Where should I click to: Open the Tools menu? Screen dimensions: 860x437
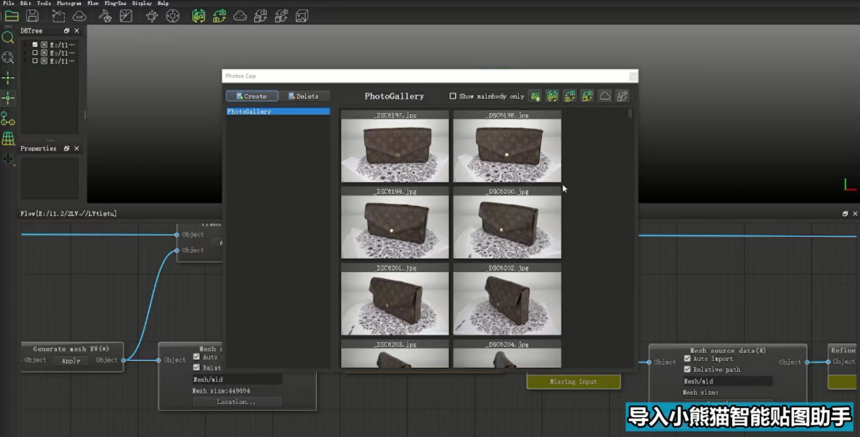[x=44, y=3]
